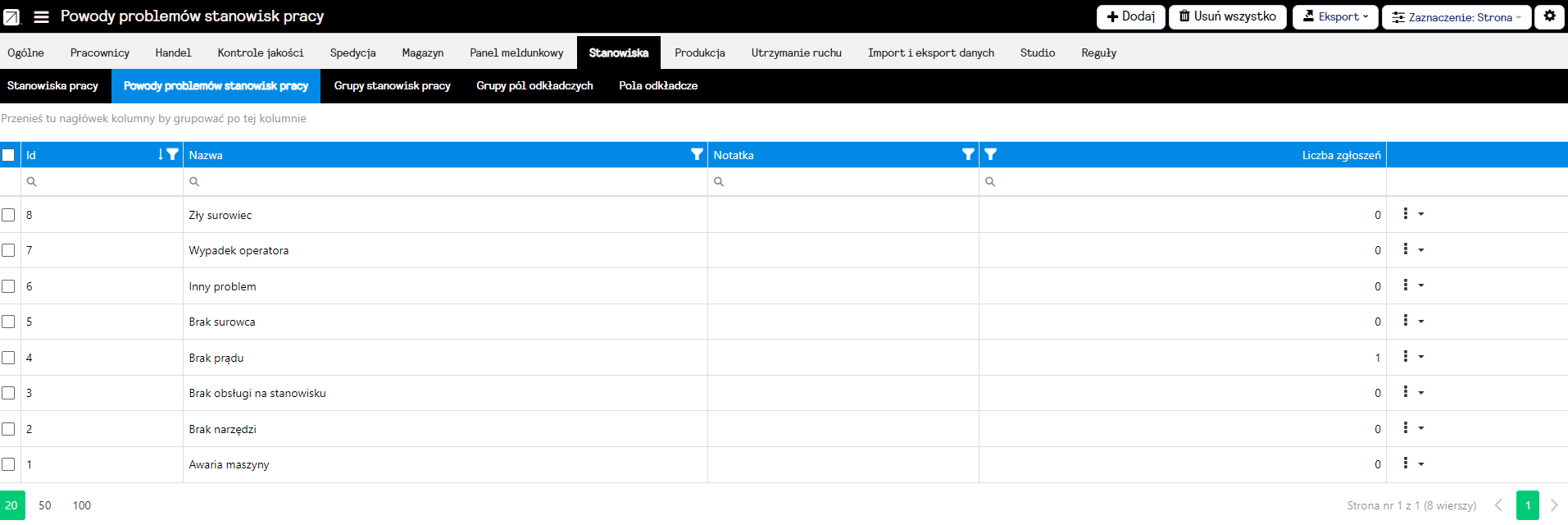The height and width of the screenshot is (525, 1568).
Task: Click the Usuń wszystko button
Action: 1227,16
